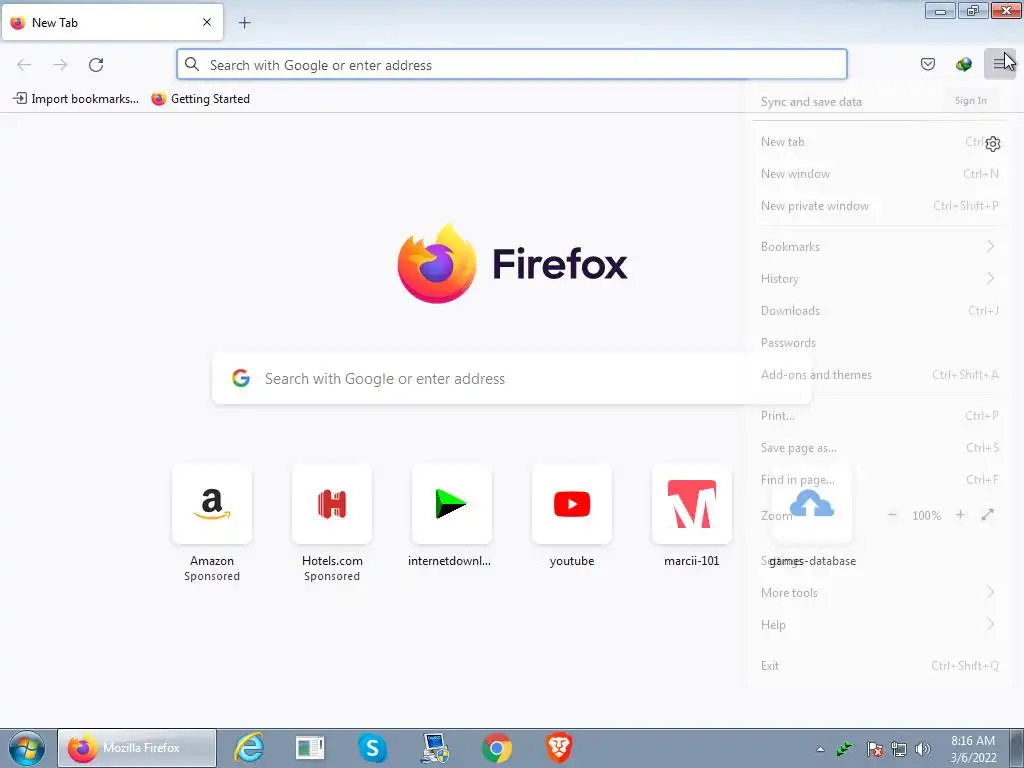
Task: Open network tray icon
Action: point(899,749)
